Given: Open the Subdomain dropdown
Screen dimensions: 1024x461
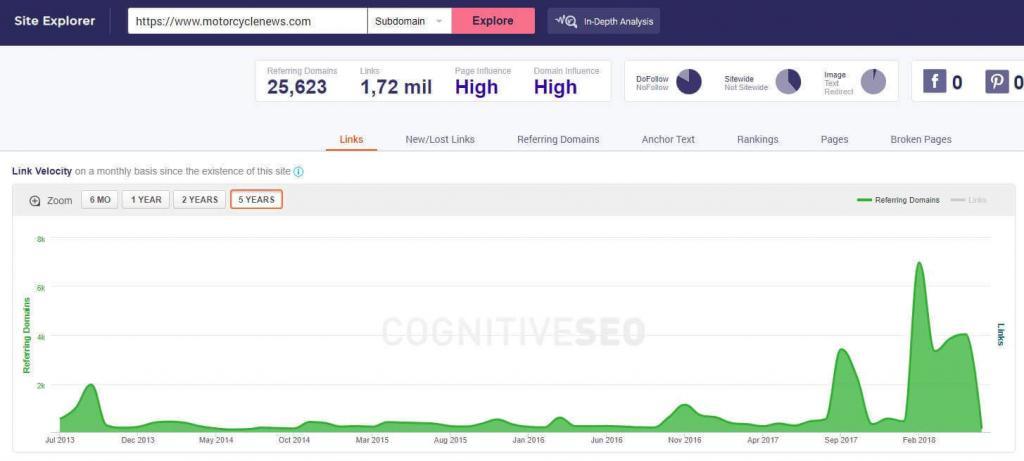Looking at the screenshot, I should point(409,21).
